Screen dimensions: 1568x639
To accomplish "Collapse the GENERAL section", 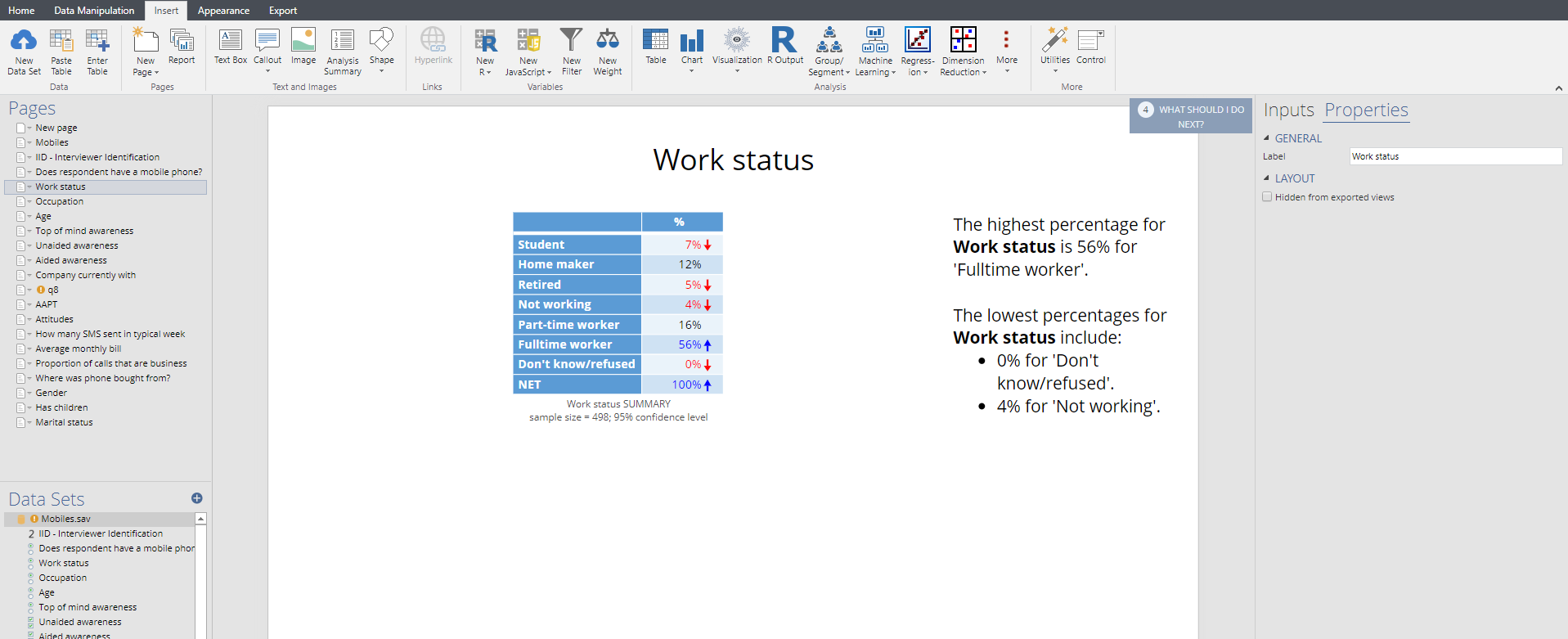I will pyautogui.click(x=1267, y=138).
